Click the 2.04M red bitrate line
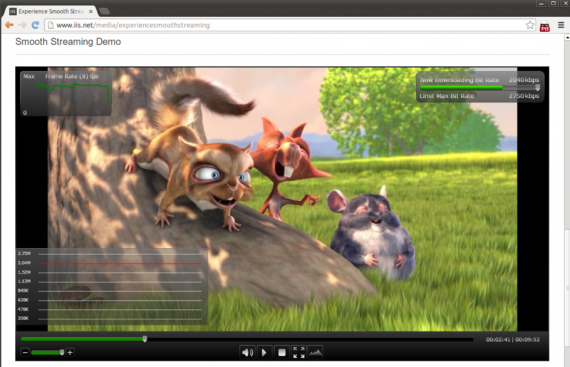 pyautogui.click(x=120, y=263)
